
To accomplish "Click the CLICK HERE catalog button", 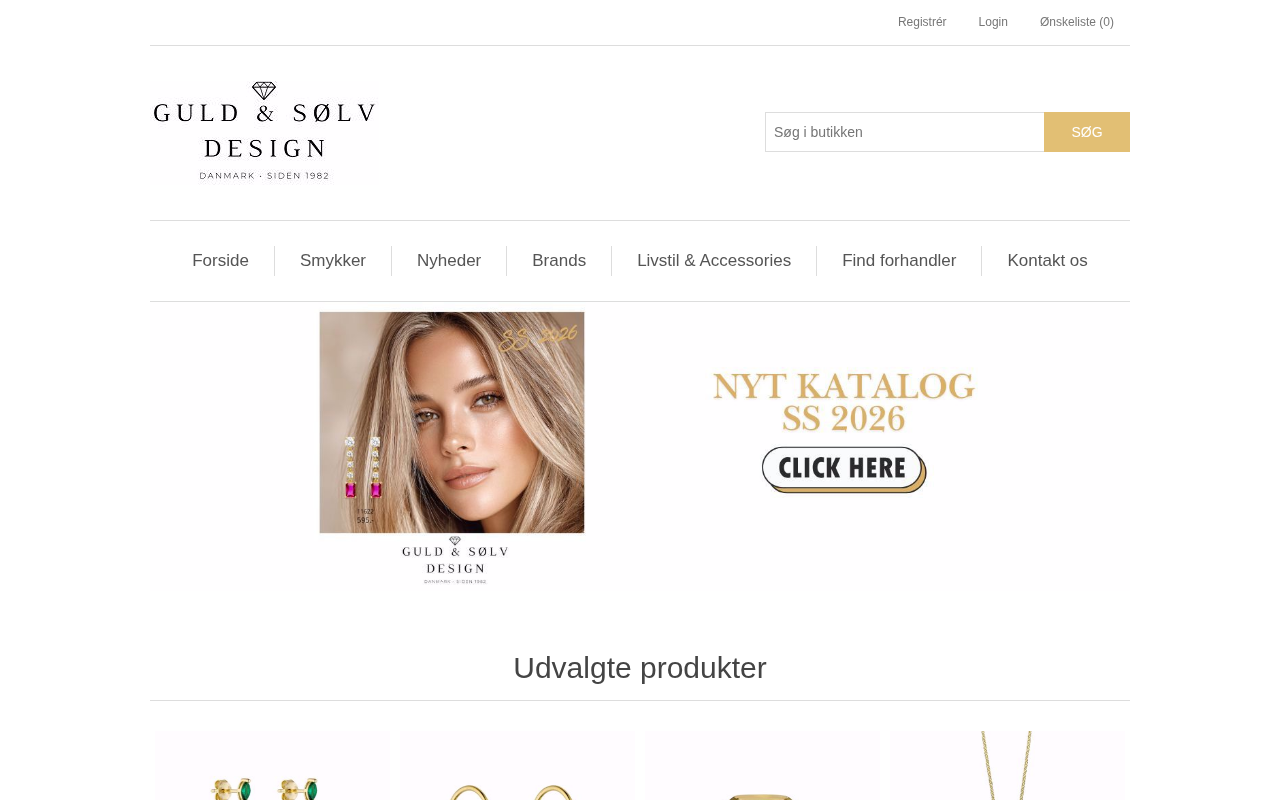I will (x=844, y=469).
